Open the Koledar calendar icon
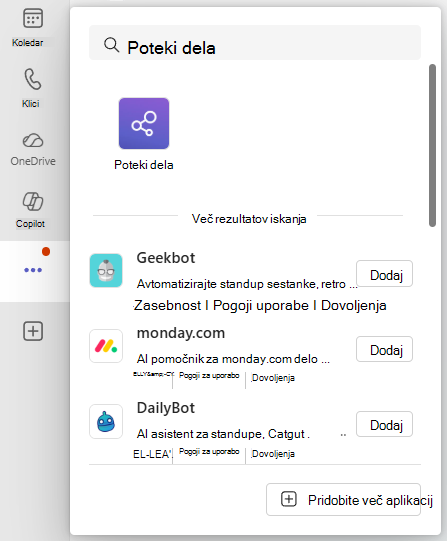Image resolution: width=447 pixels, height=541 pixels. point(33,18)
